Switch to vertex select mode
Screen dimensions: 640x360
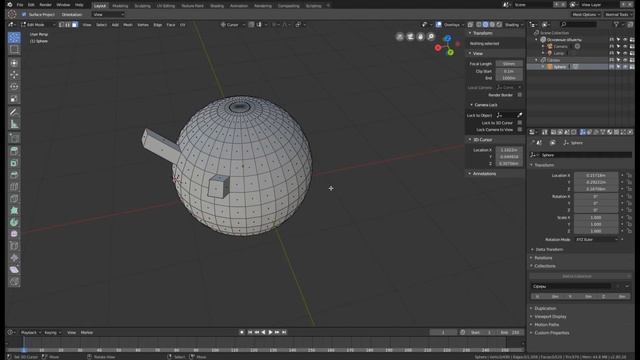click(x=61, y=24)
